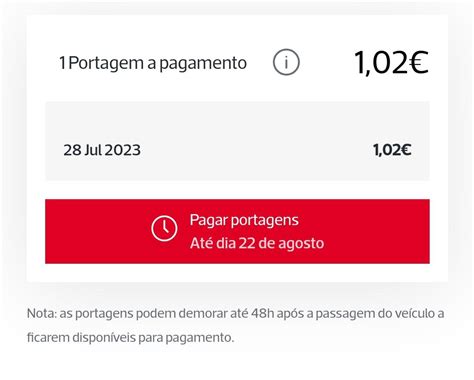This screenshot has height=380, width=474.
Task: Click the clock icon in the red button
Action: point(164,228)
